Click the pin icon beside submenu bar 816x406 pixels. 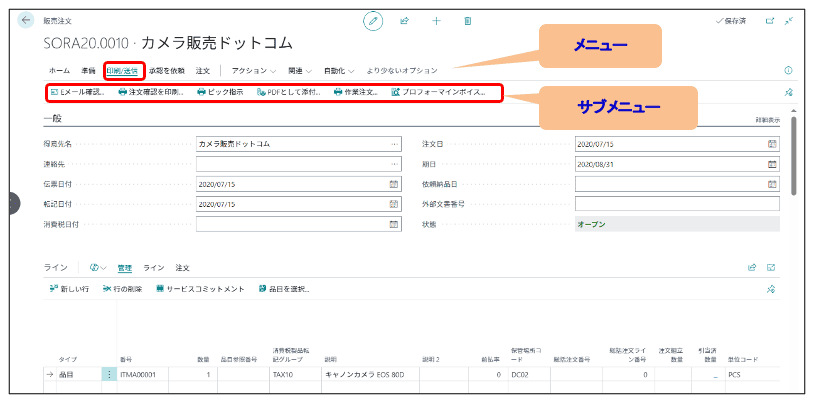[788, 92]
